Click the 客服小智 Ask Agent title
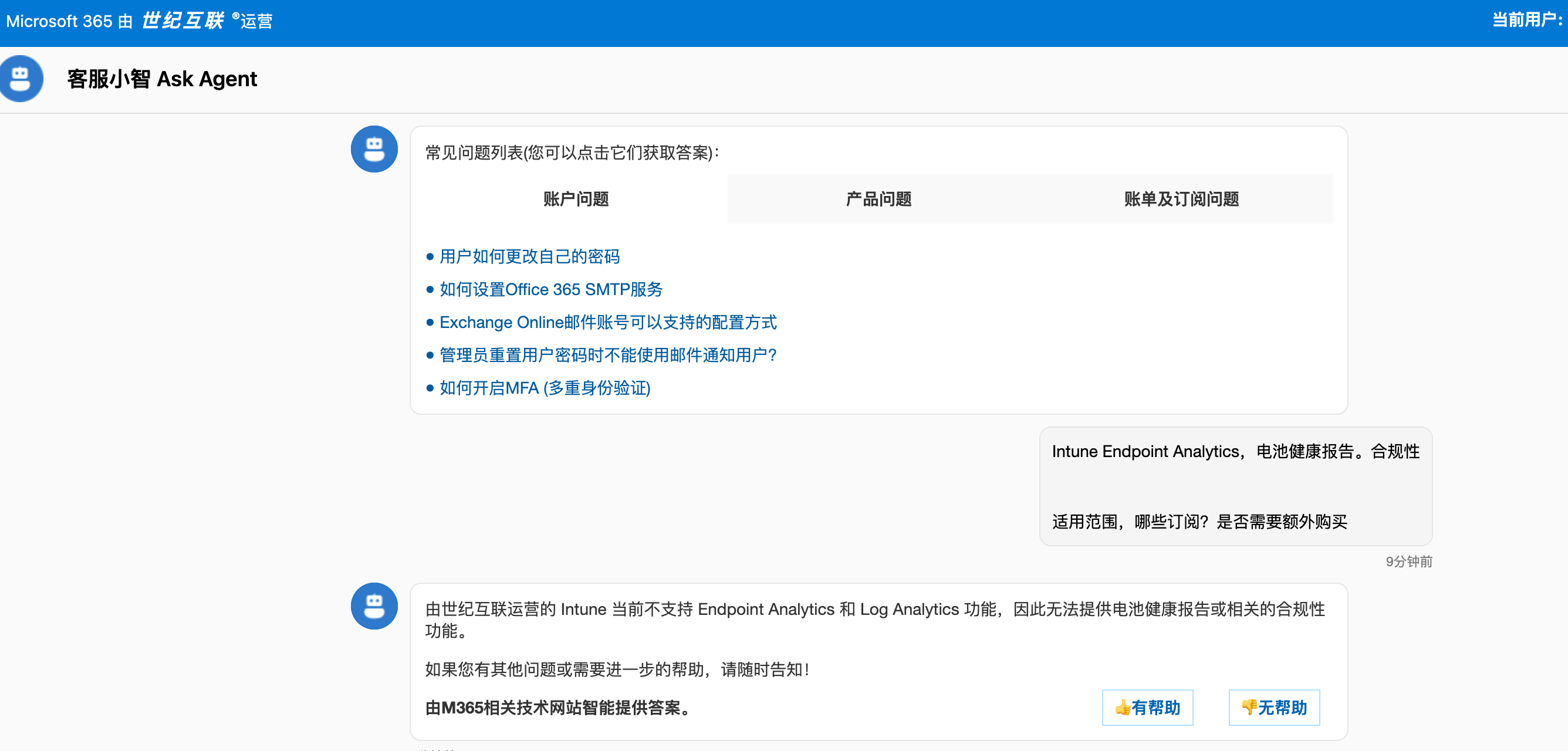 point(162,79)
